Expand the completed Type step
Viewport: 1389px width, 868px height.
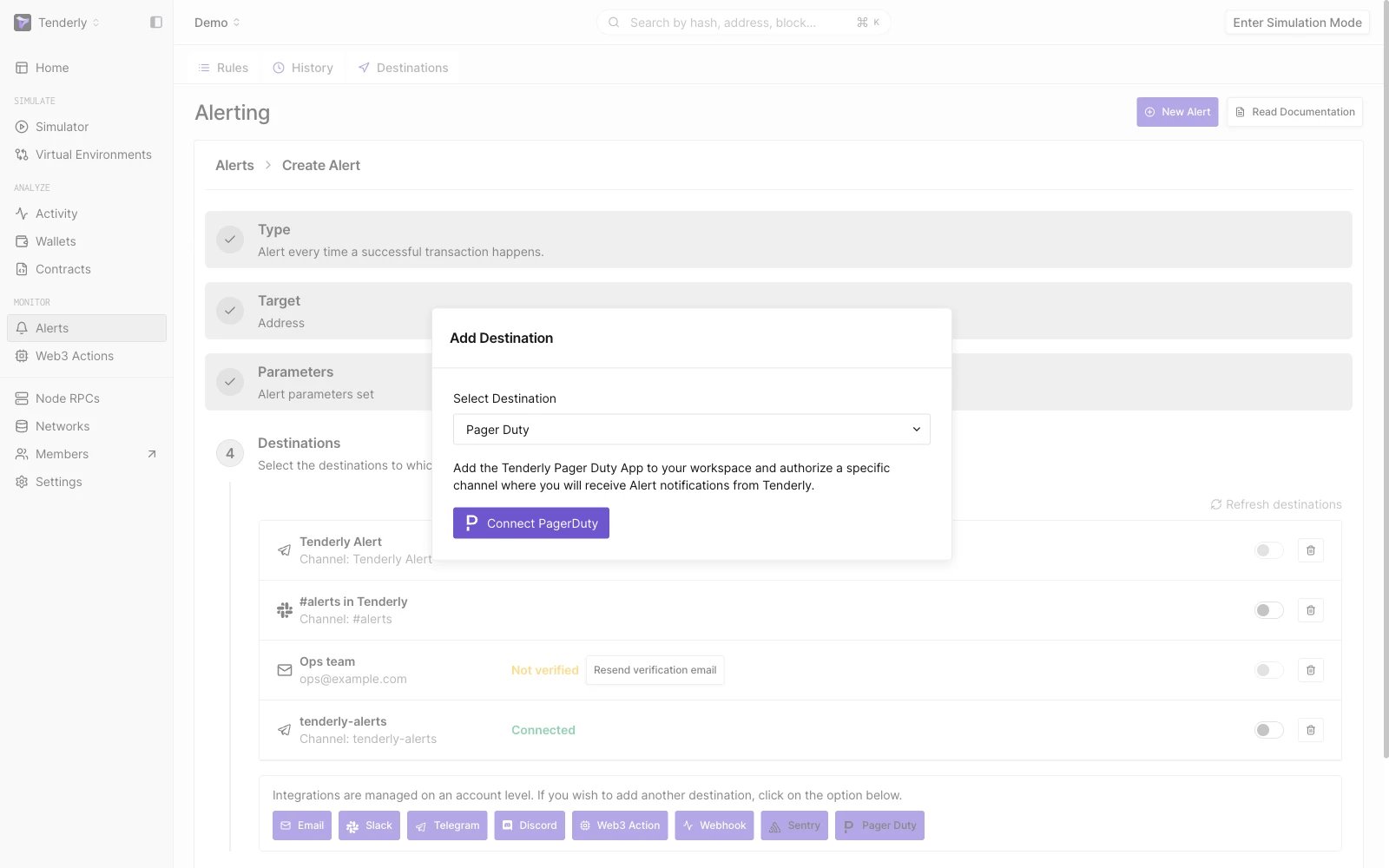779,240
